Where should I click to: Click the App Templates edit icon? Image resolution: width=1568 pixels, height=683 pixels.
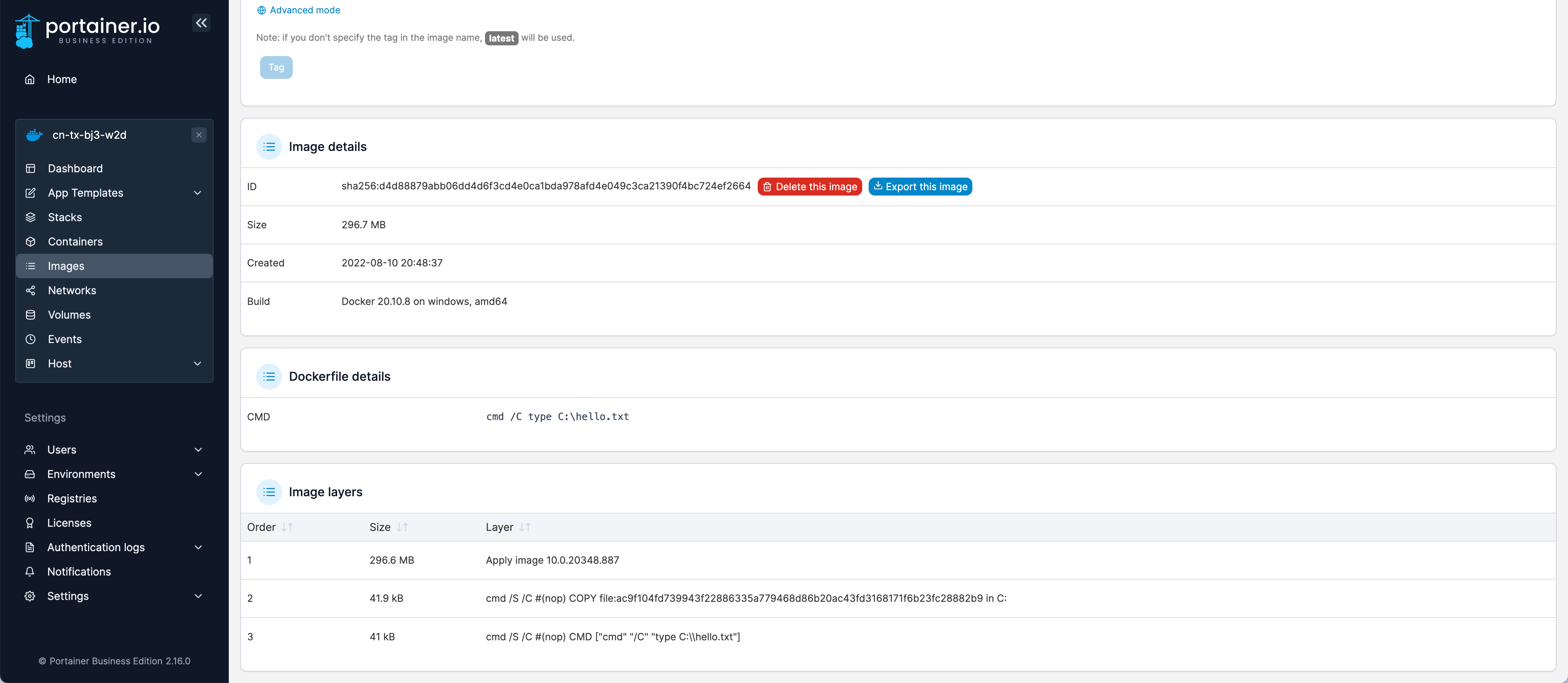click(31, 193)
